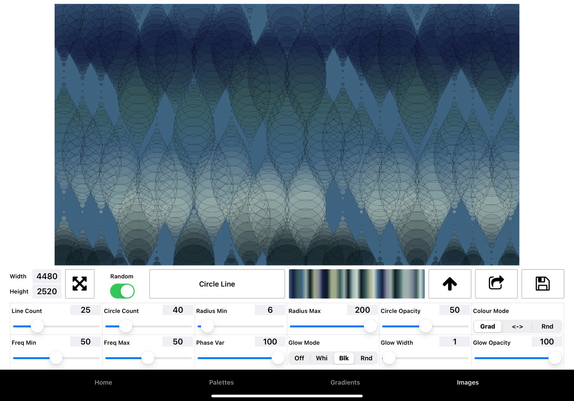The height and width of the screenshot is (401, 574).
Task: Select the <-> colour mode option
Action: 517,326
